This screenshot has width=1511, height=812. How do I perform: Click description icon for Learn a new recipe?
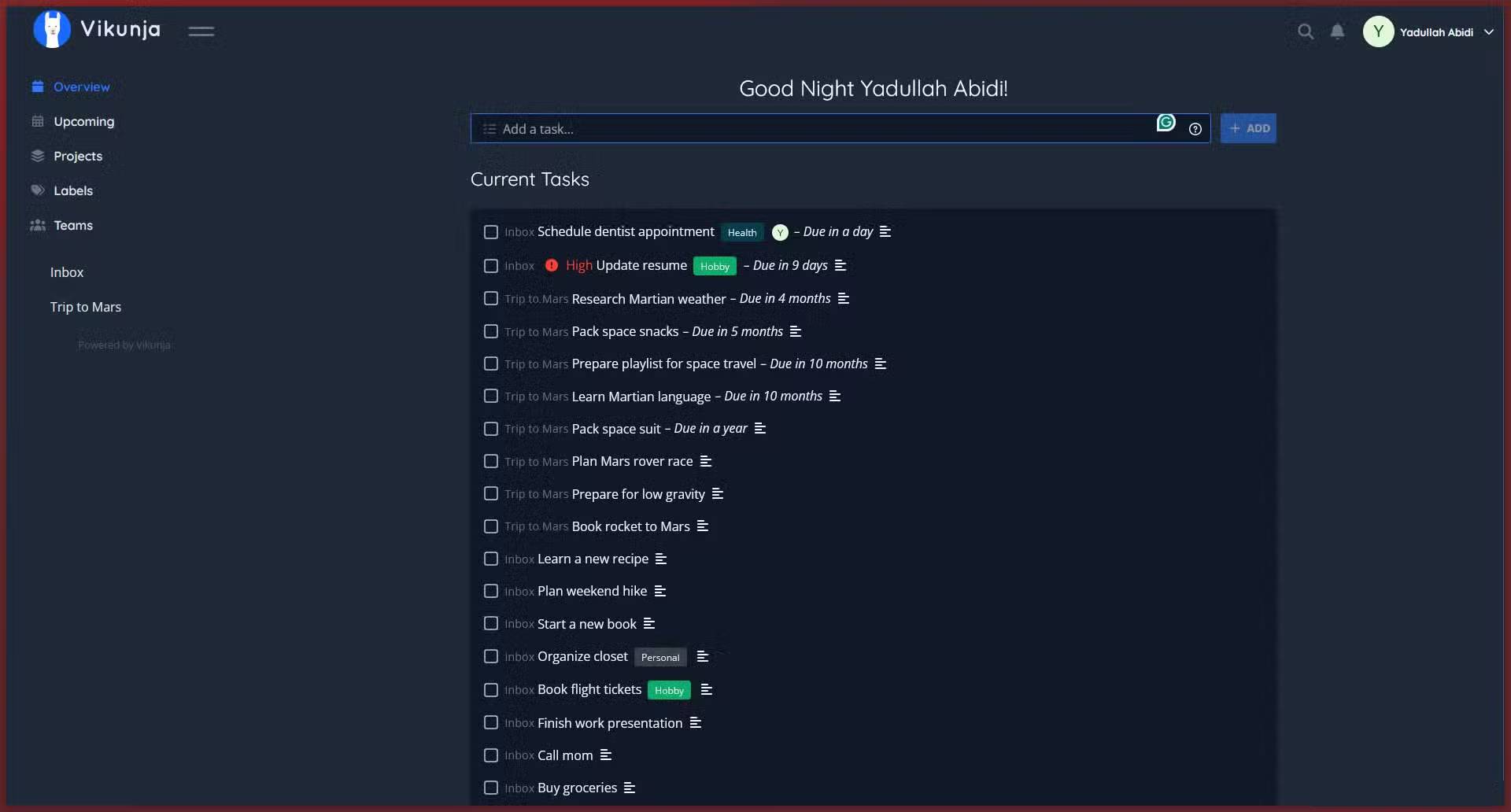click(661, 559)
